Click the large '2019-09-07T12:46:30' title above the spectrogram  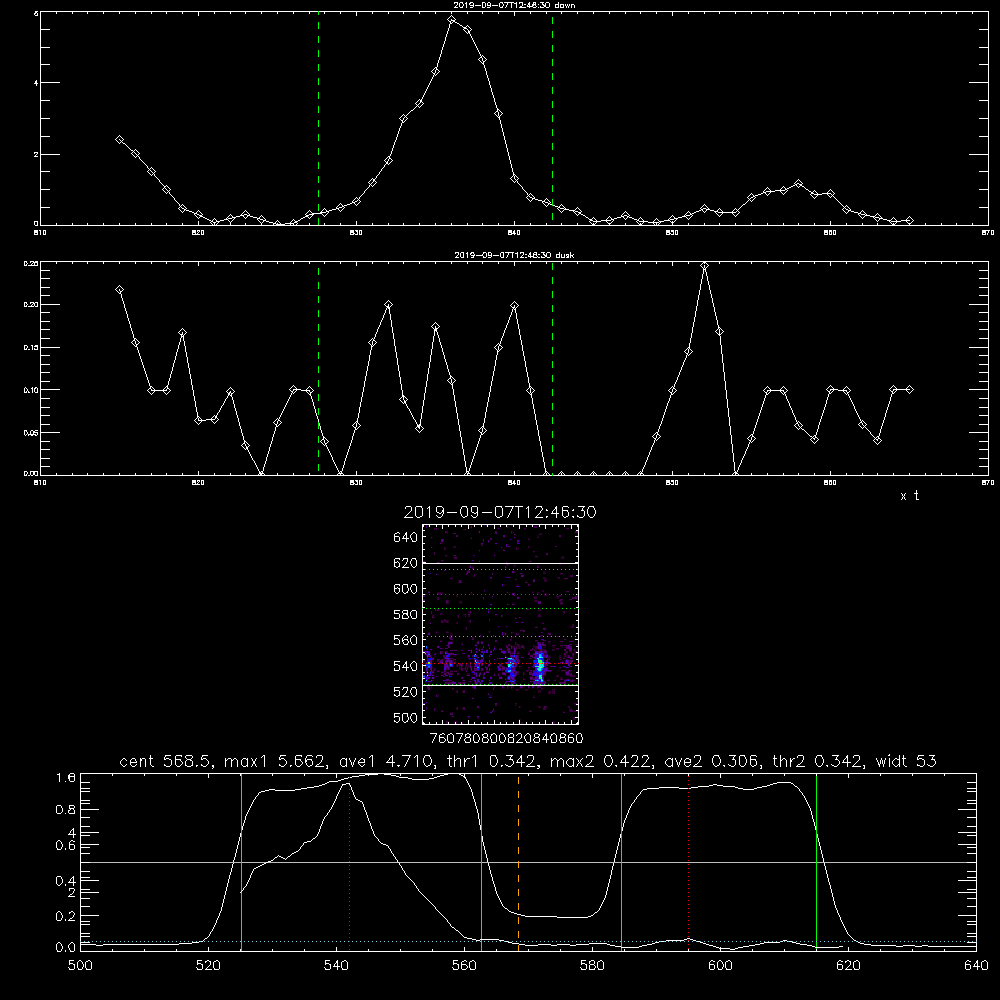pyautogui.click(x=500, y=512)
